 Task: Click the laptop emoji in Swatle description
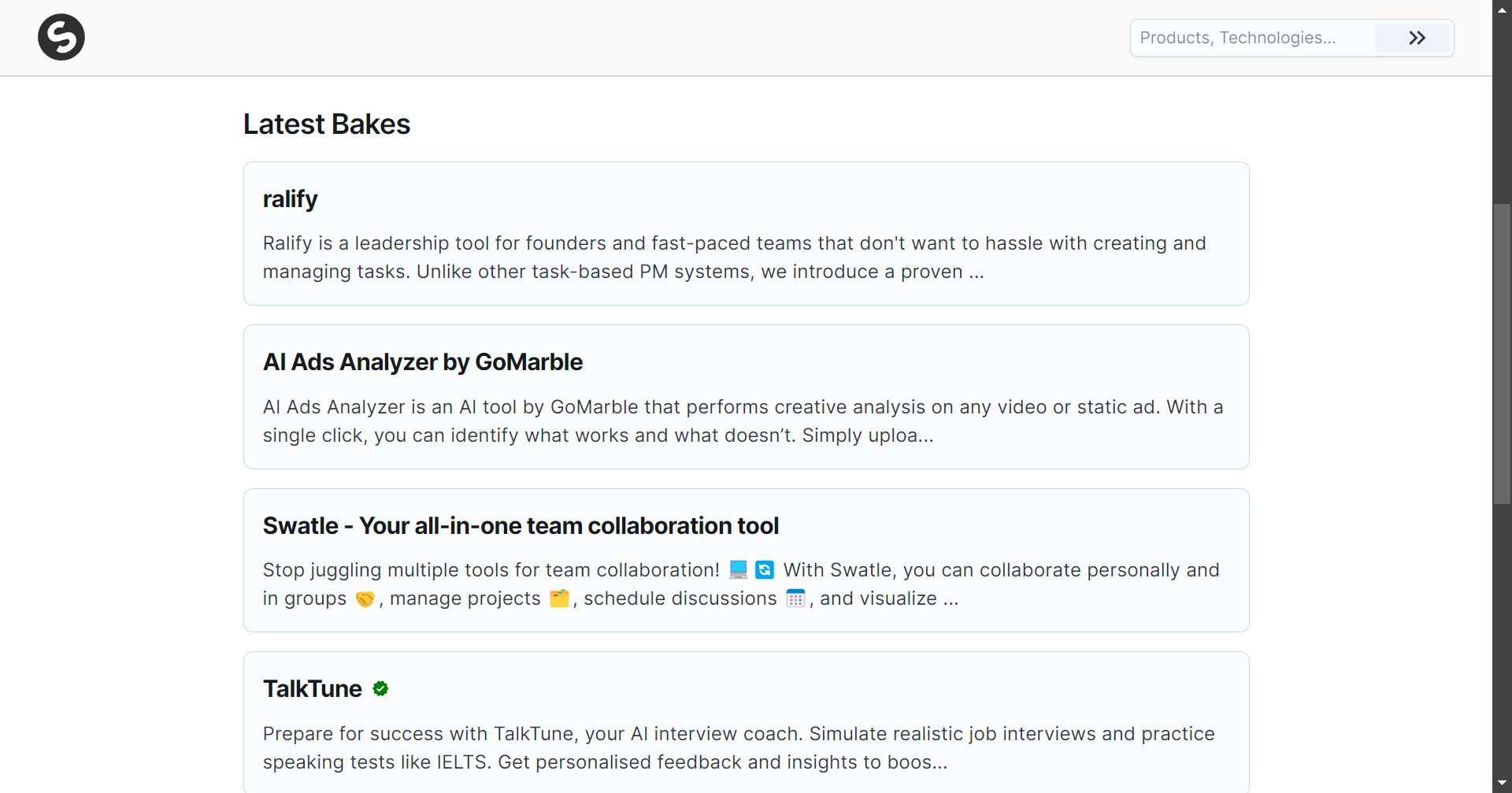coord(738,569)
